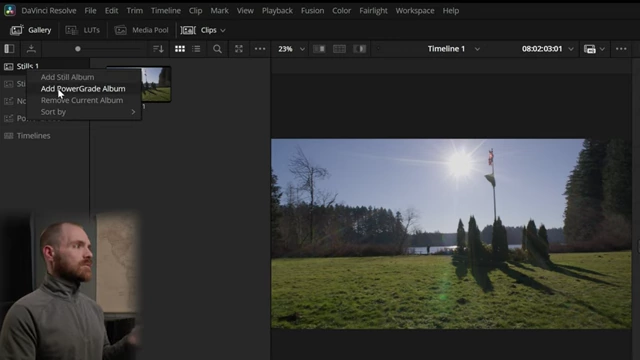Toggle highlight viewer mode icon
The height and width of the screenshot is (360, 640).
click(x=360, y=49)
